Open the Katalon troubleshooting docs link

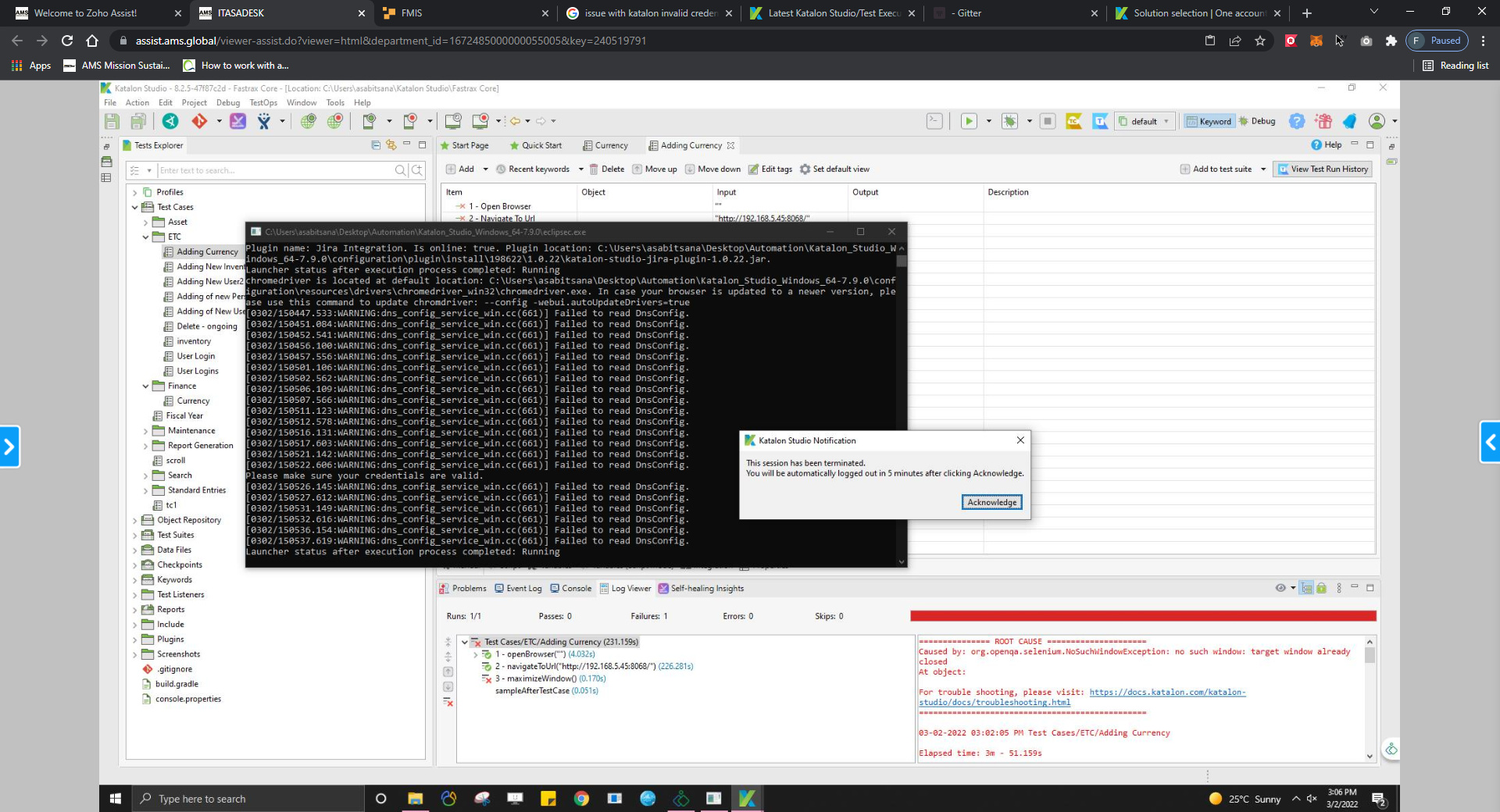click(x=1082, y=697)
